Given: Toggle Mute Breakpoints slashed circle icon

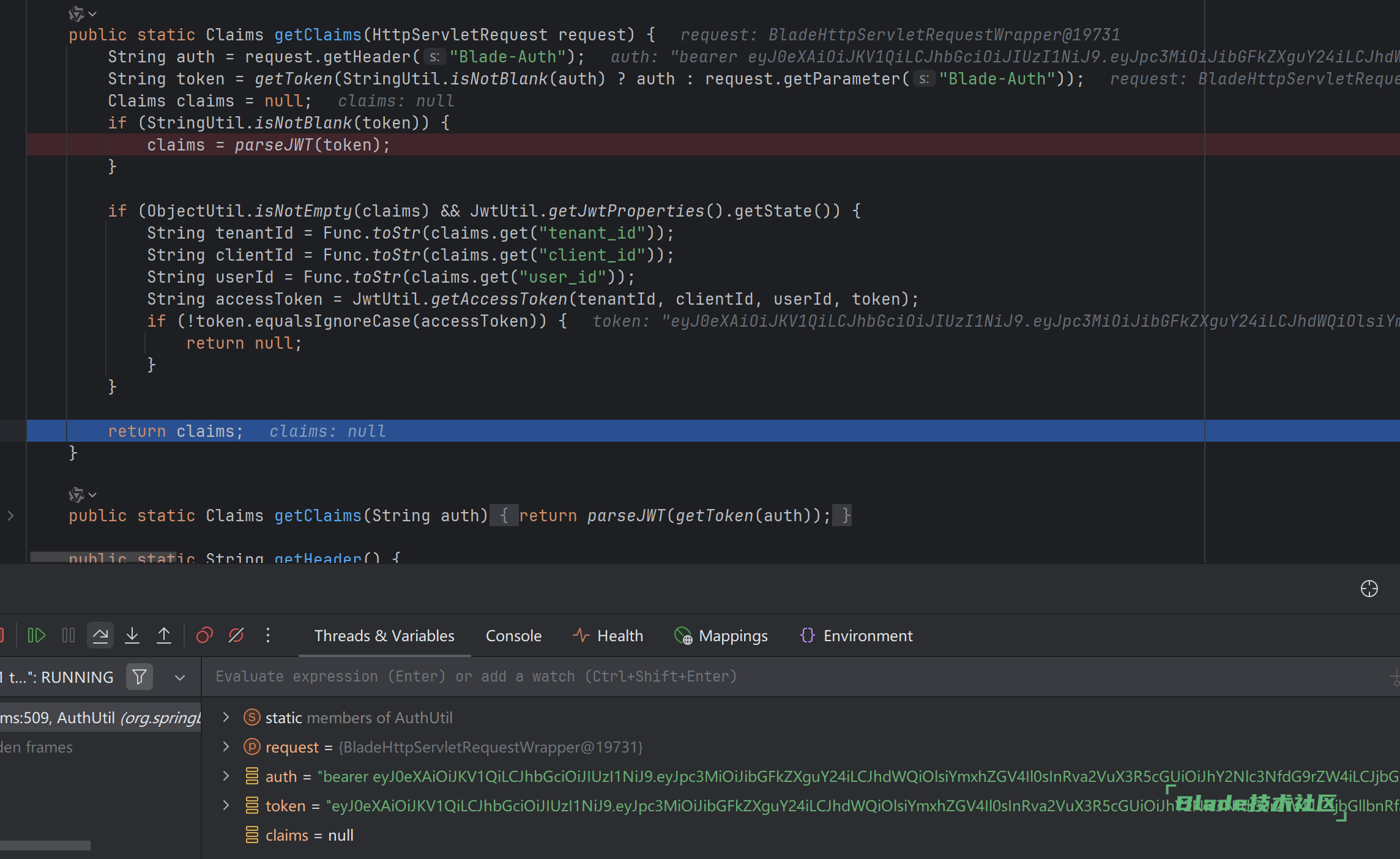Looking at the screenshot, I should (236, 636).
